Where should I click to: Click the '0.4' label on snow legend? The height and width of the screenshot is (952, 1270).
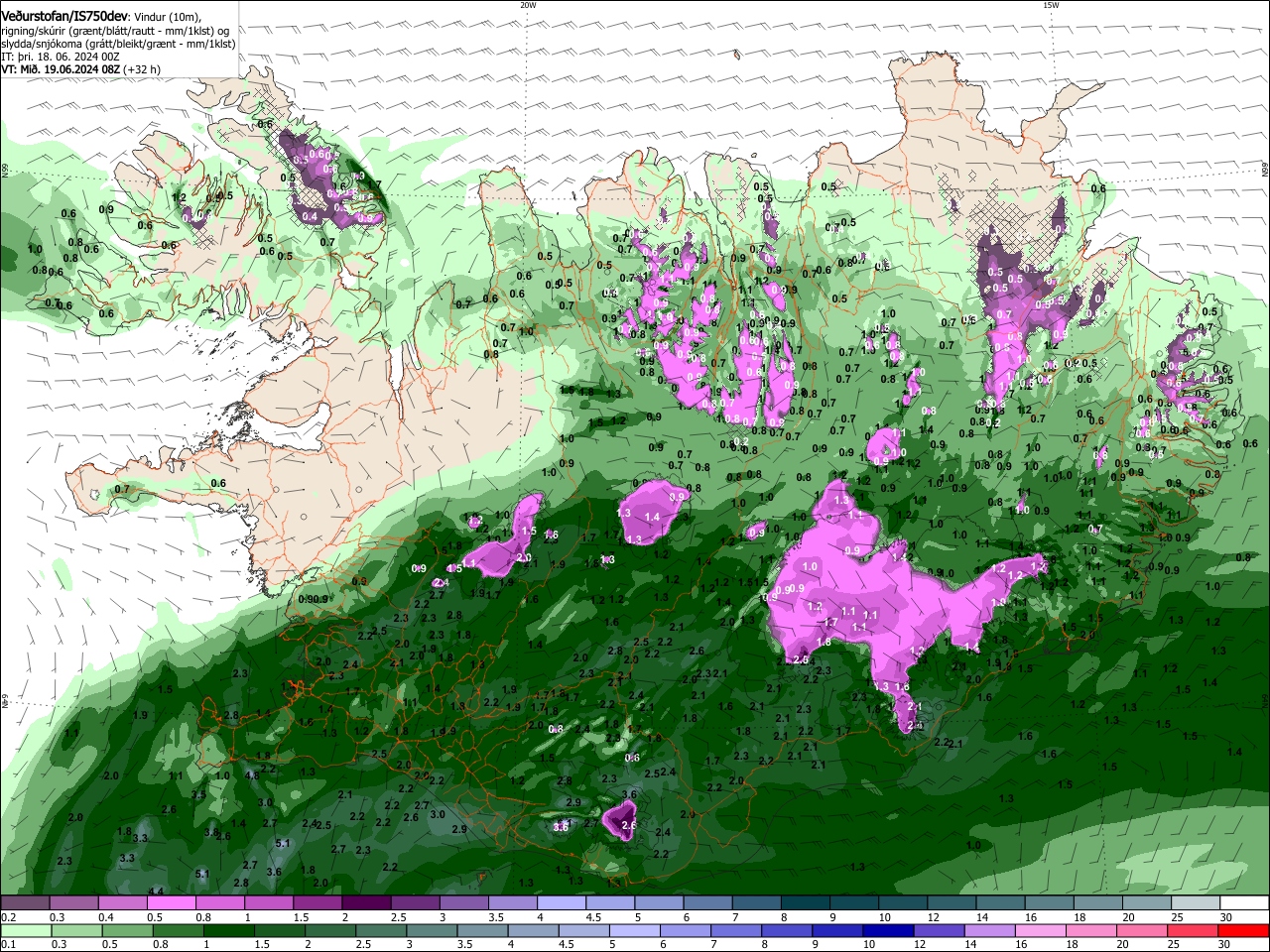pos(106,917)
